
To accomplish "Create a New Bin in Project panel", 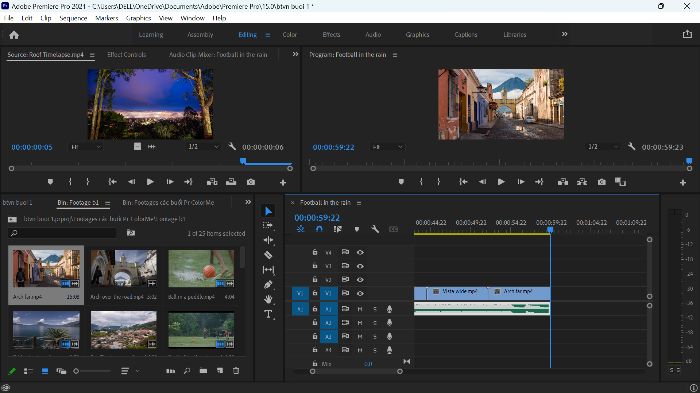I will coord(204,371).
